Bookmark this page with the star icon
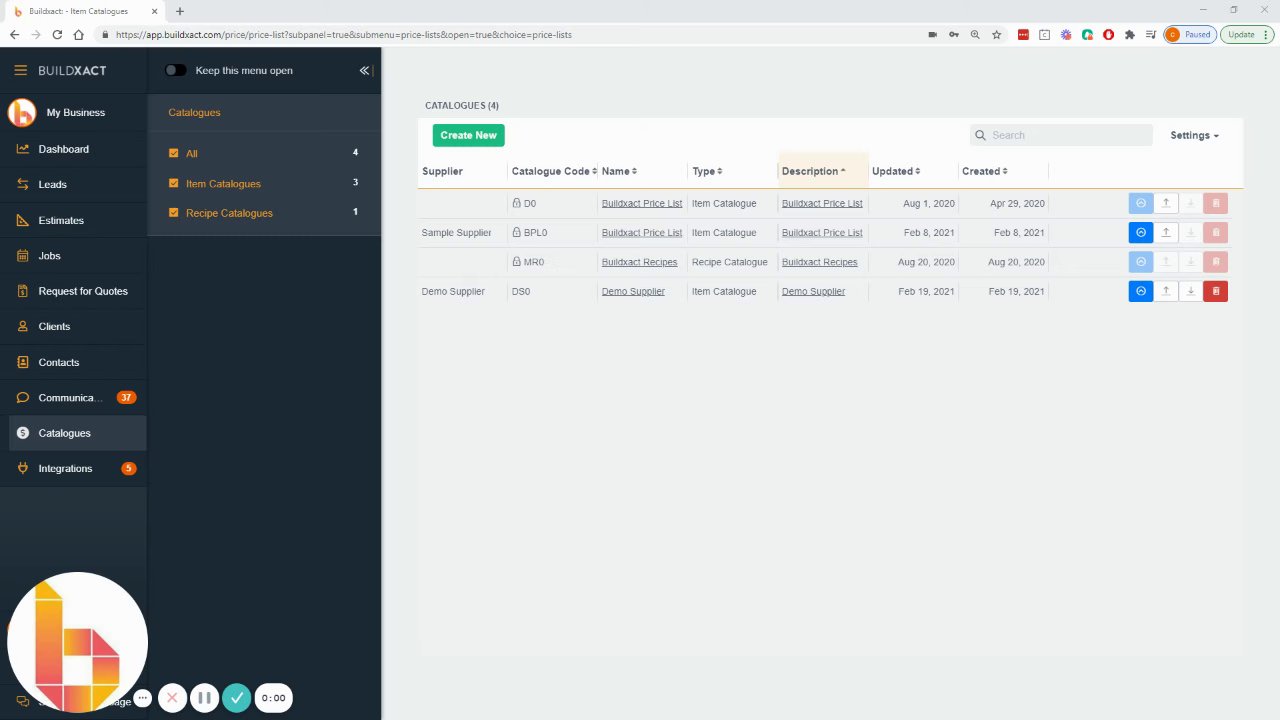This screenshot has height=720, width=1280. point(996,34)
